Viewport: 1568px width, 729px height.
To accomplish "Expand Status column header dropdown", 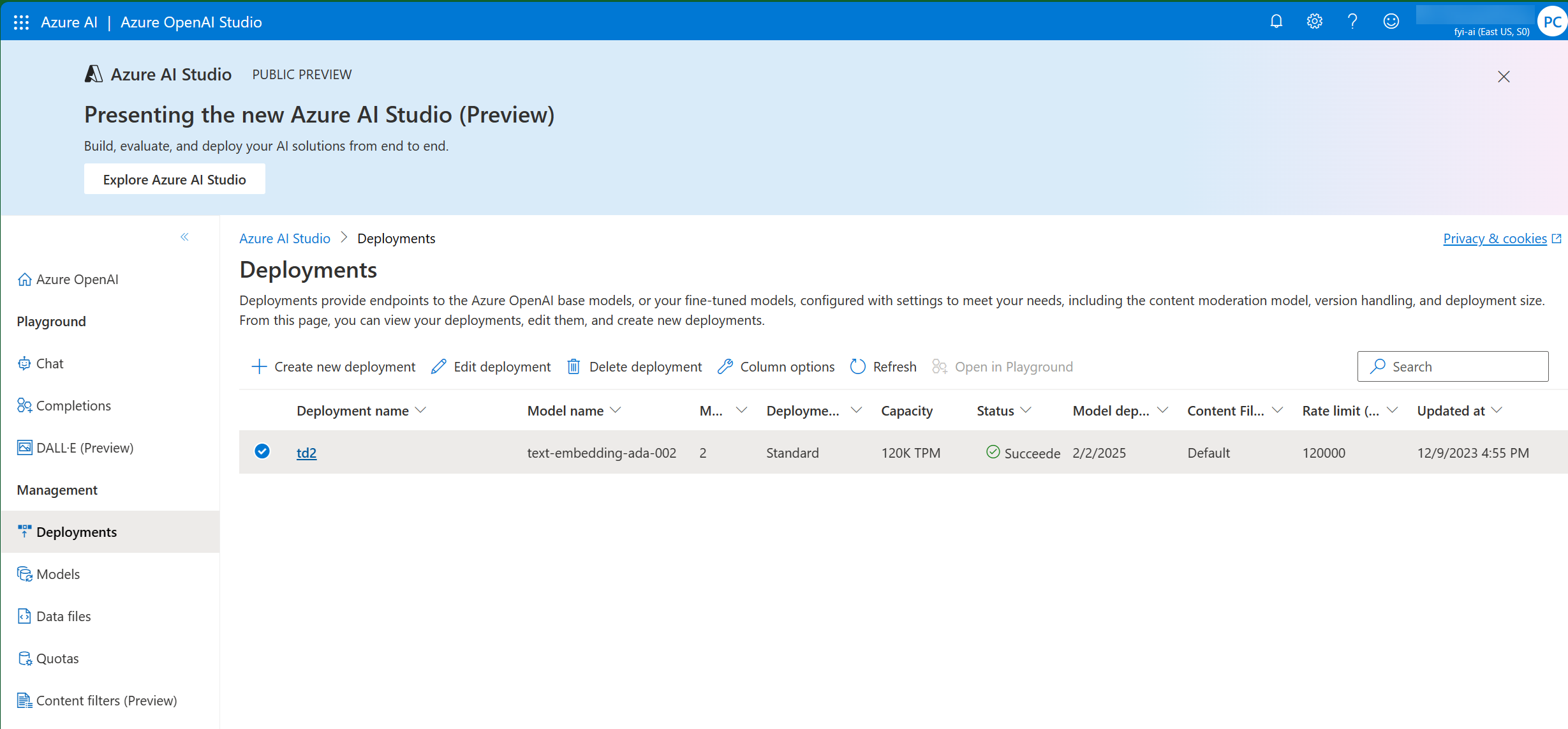I will click(1026, 410).
